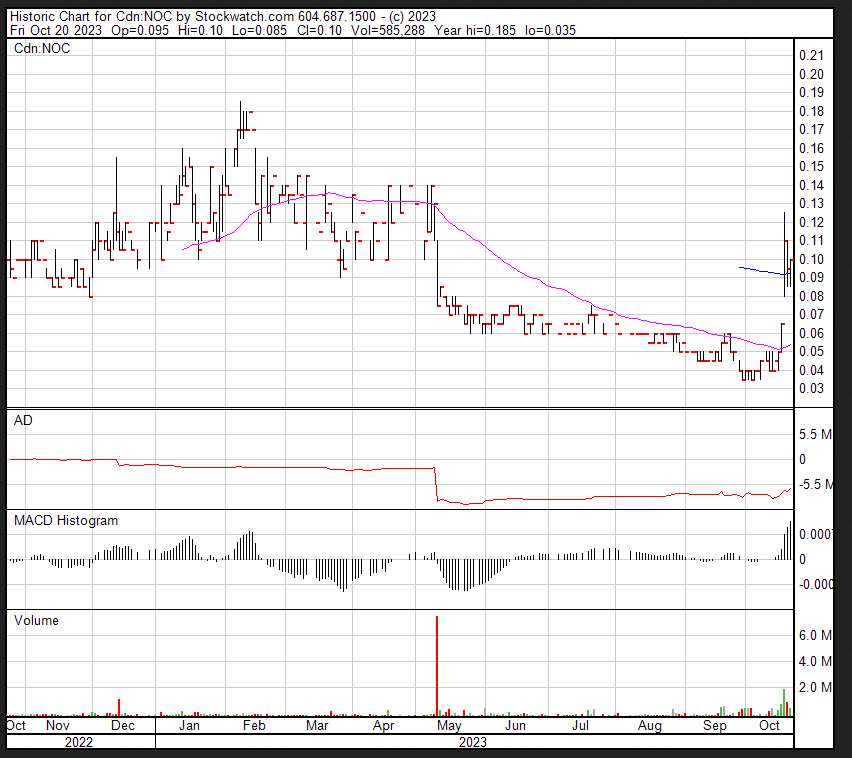852x758 pixels.
Task: Click the Volume panel label
Action: pyautogui.click(x=37, y=620)
